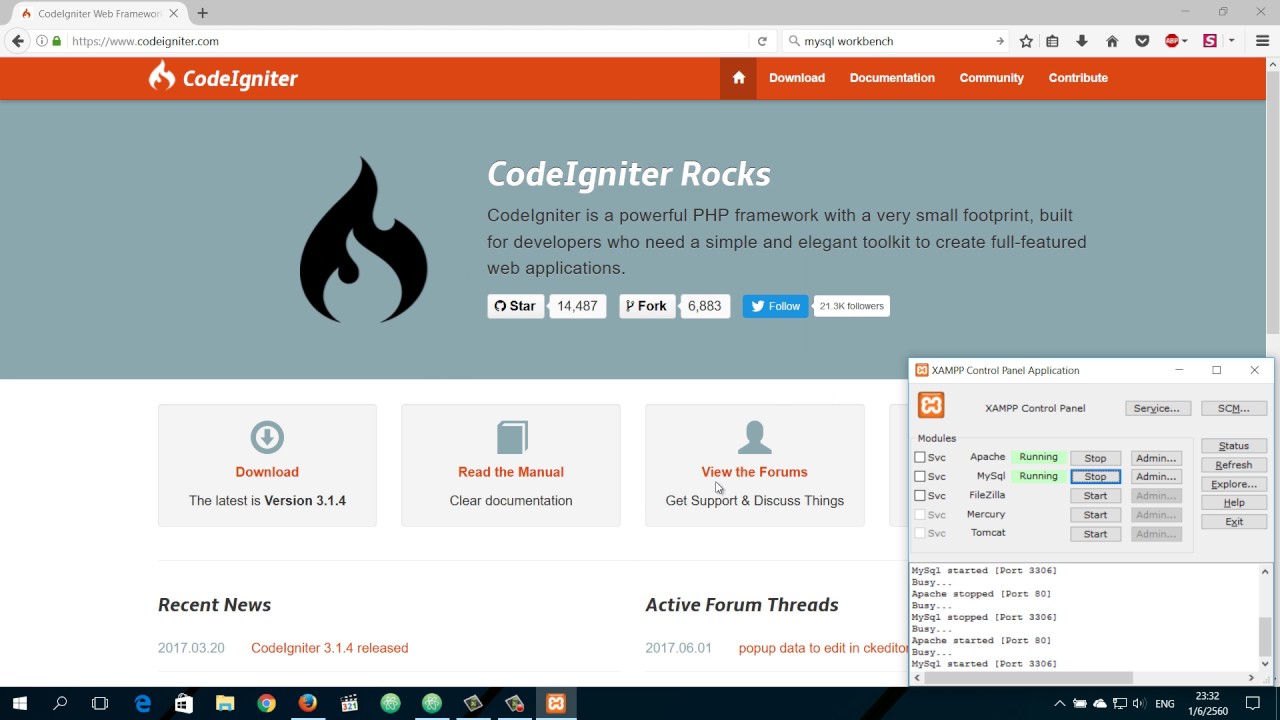
Task: Go back using the browser back arrow
Action: 17,41
